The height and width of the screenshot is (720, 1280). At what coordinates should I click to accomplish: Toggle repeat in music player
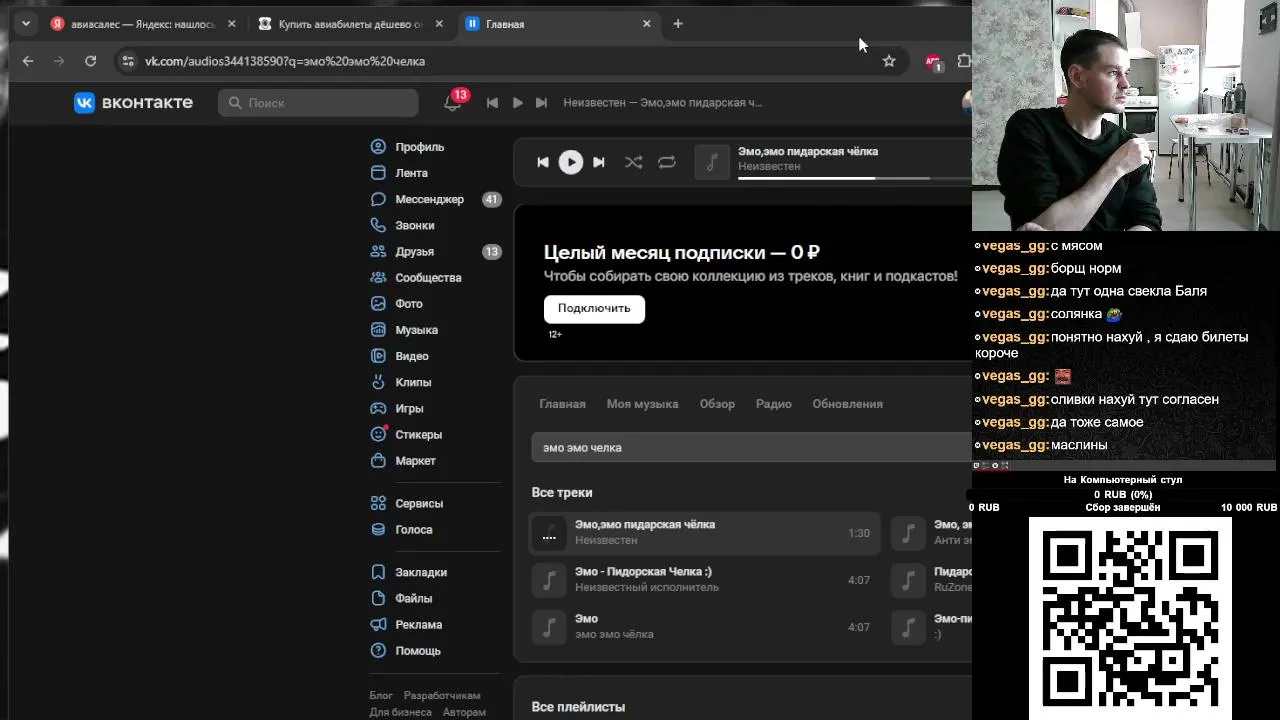667,162
